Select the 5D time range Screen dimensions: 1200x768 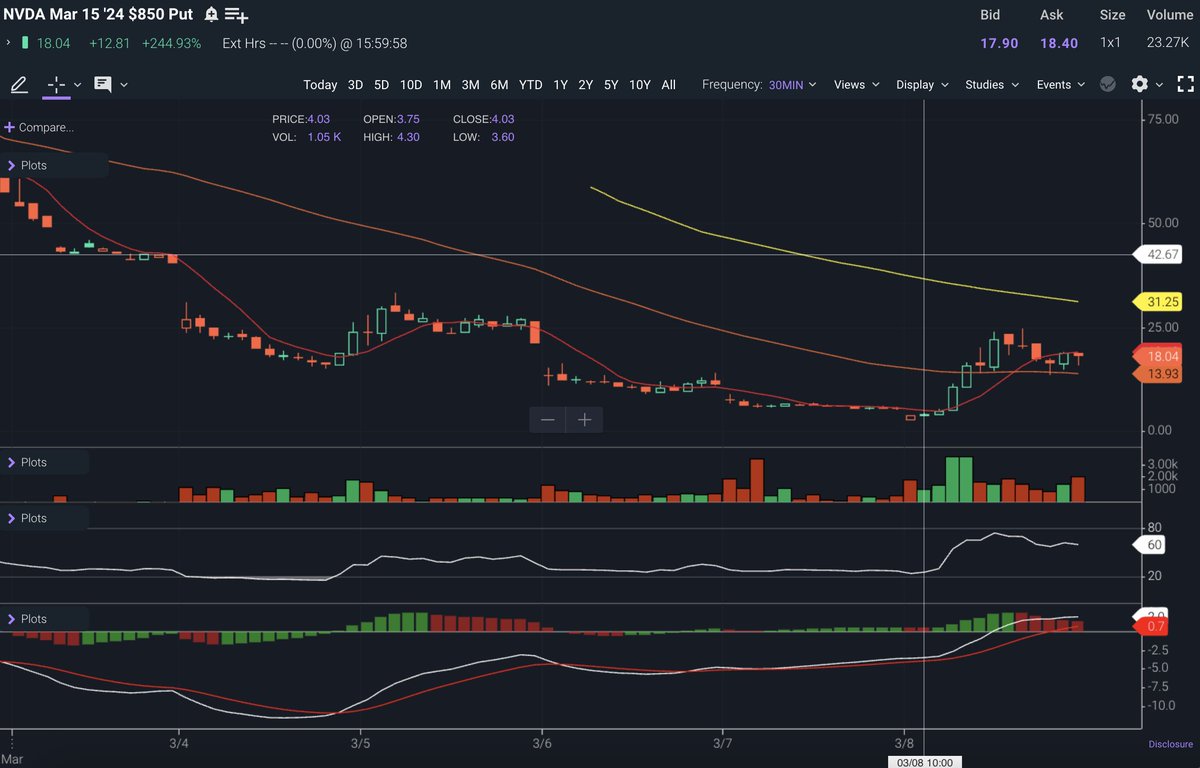tap(381, 85)
